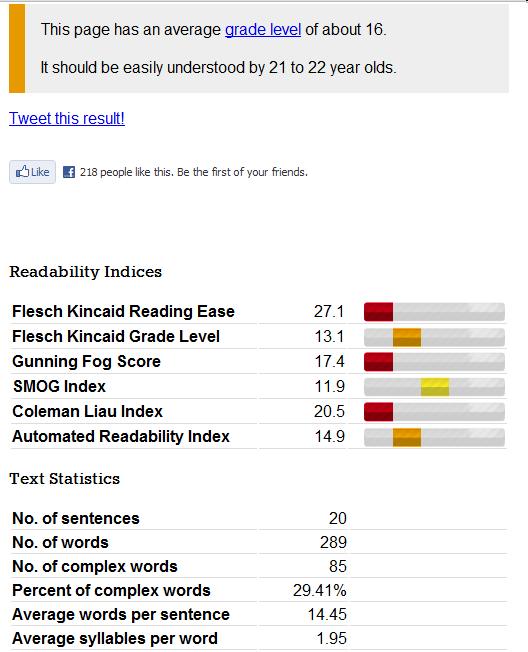Click the Automated Readability Index bar
This screenshot has width=528, height=652.
coord(434,437)
